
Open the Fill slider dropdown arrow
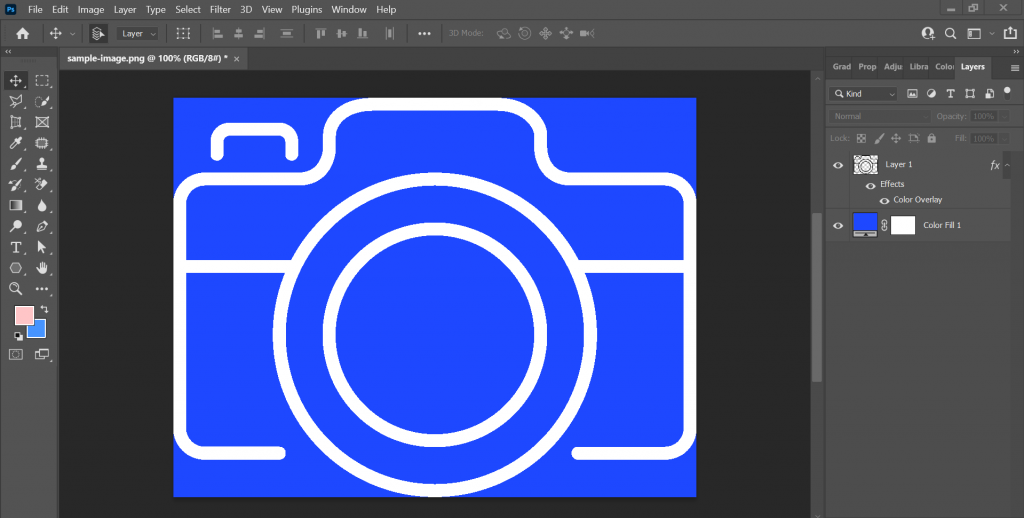(1003, 138)
